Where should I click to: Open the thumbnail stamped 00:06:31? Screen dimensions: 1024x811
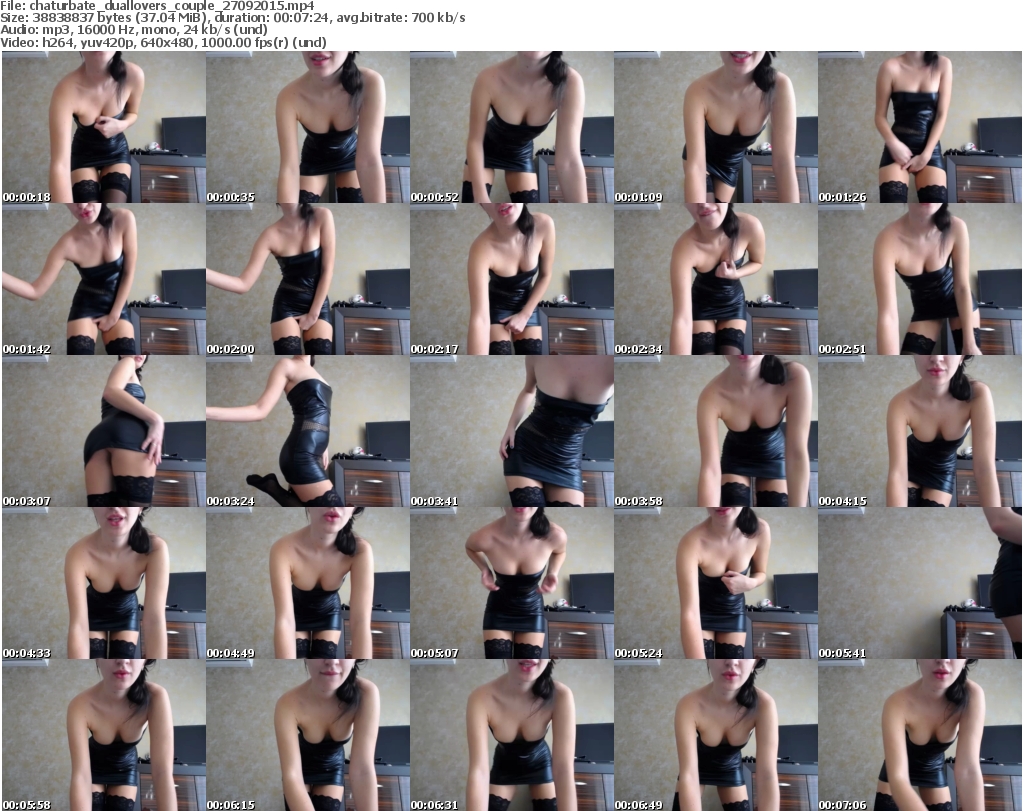[x=512, y=735]
